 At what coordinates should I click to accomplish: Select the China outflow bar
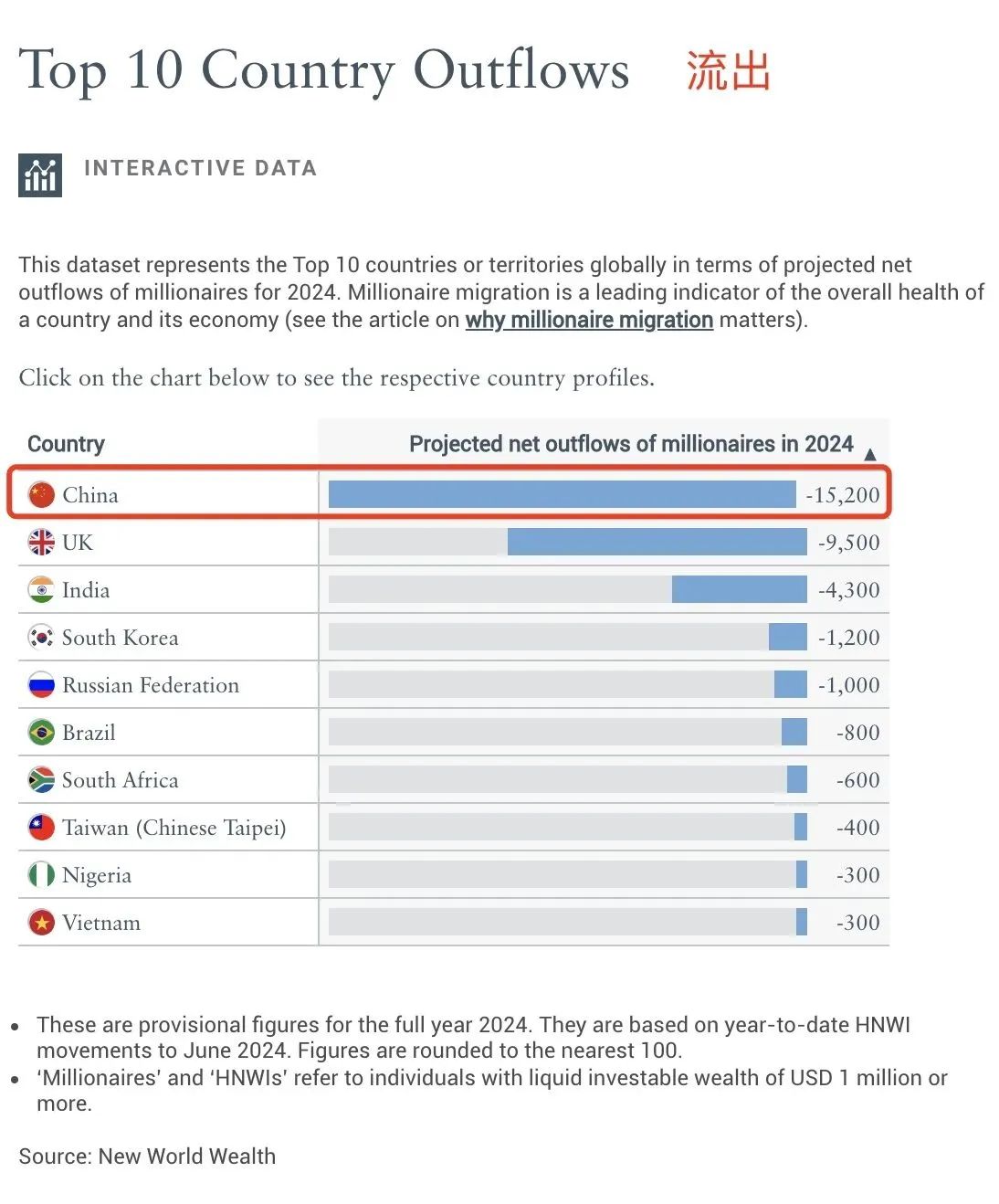tap(562, 495)
